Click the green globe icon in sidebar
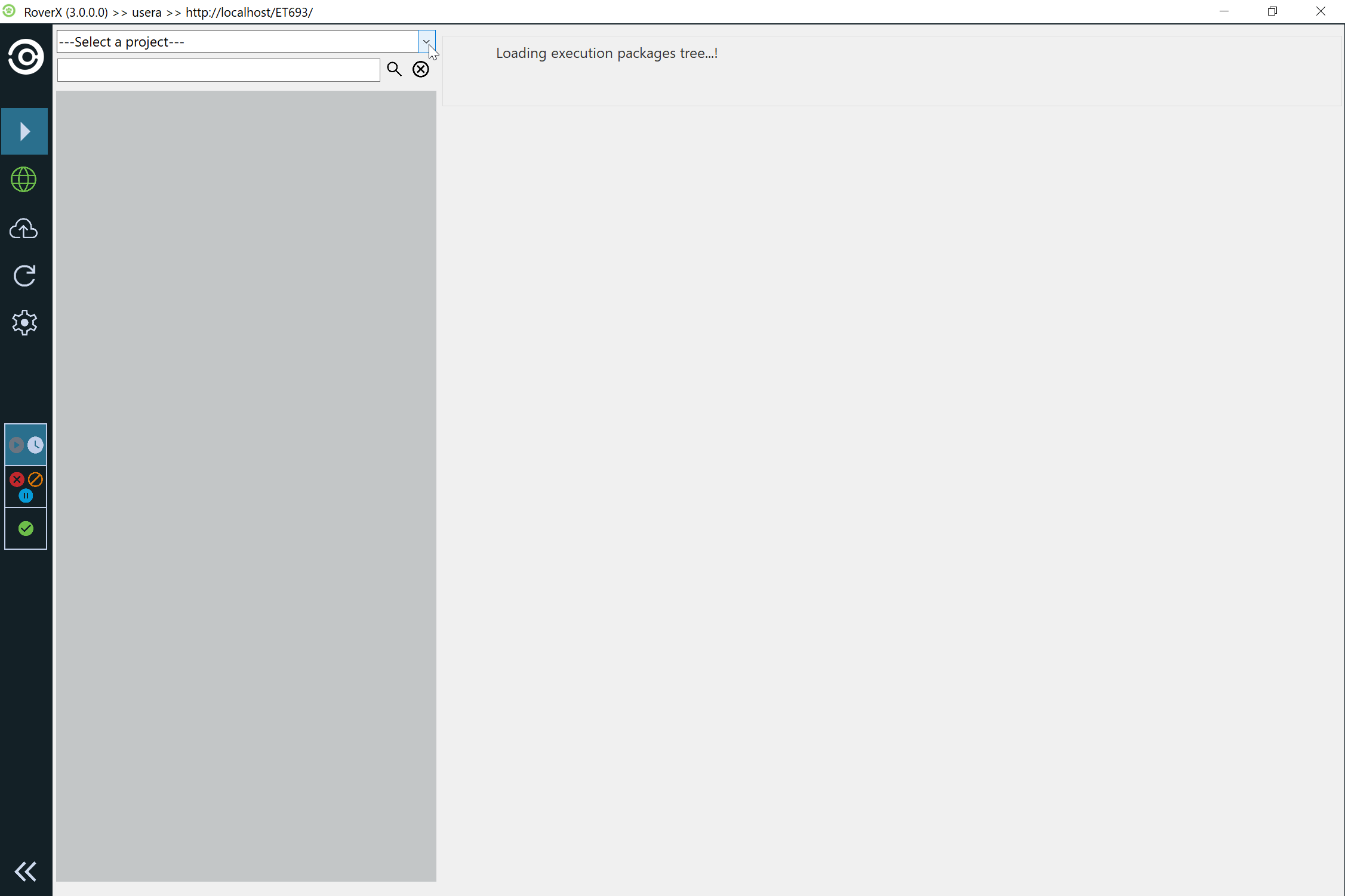 click(x=24, y=179)
